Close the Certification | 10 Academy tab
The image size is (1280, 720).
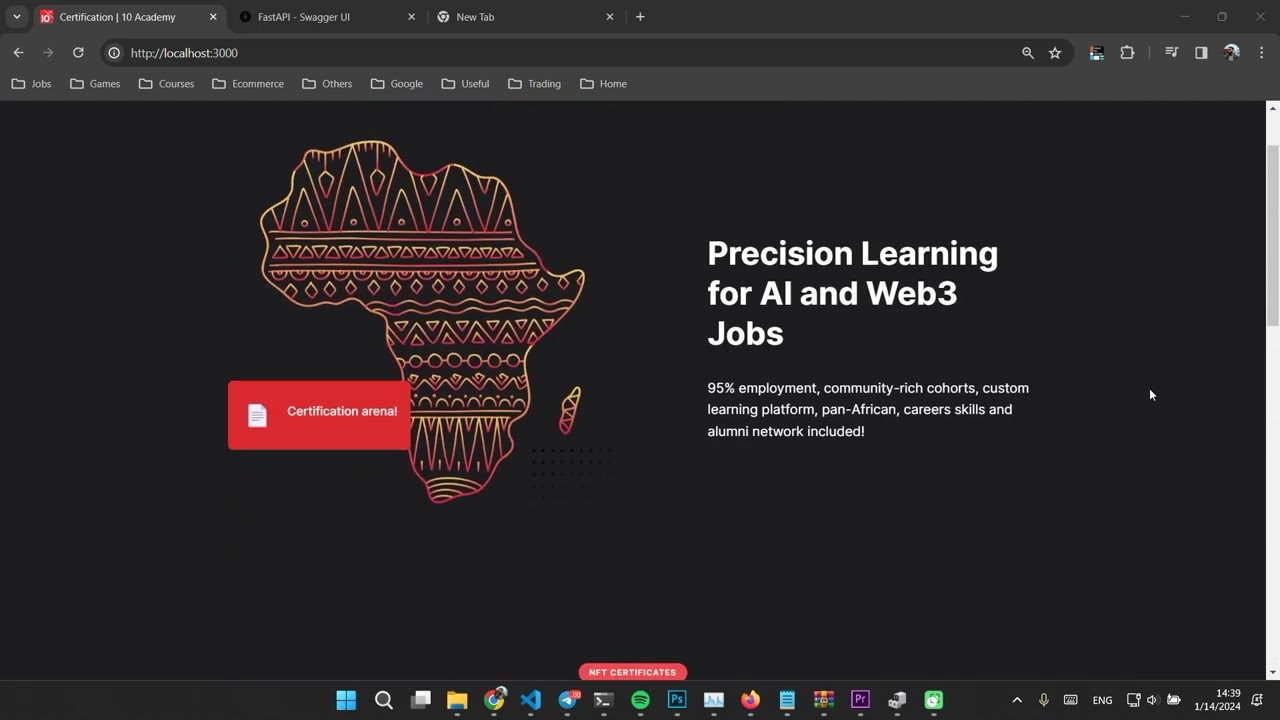pos(213,17)
